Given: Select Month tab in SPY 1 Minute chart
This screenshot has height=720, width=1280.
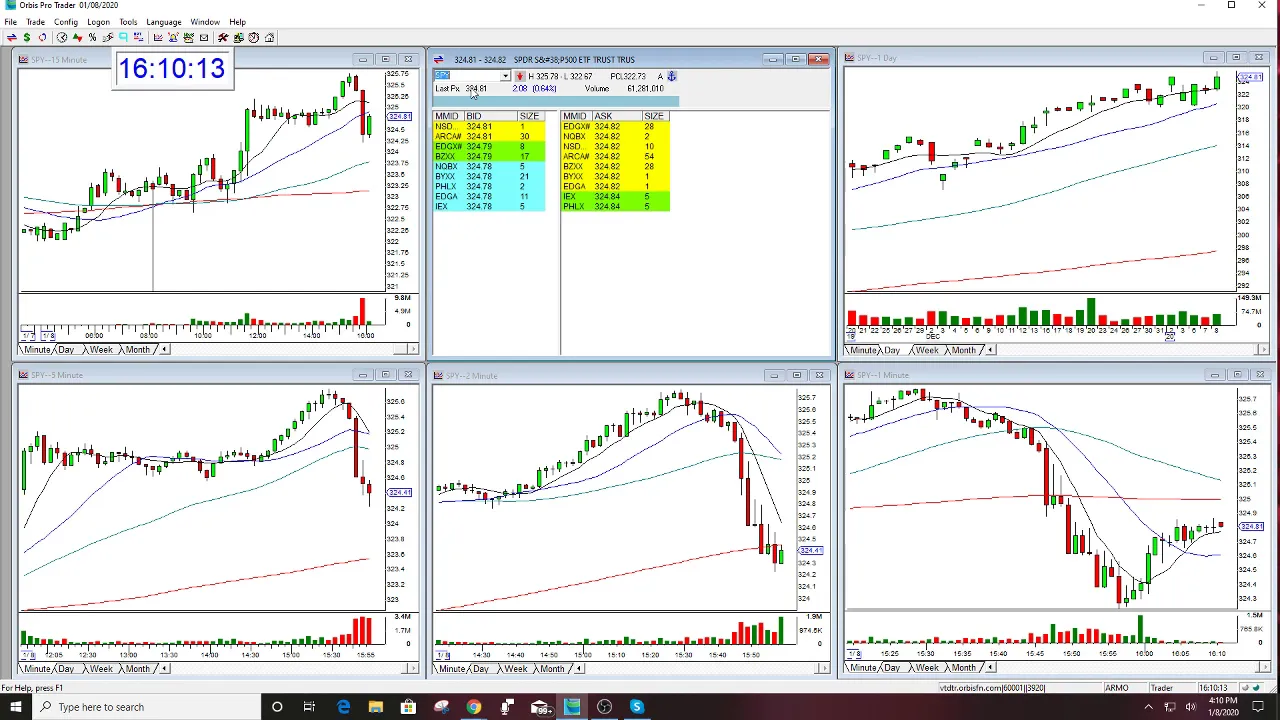Looking at the screenshot, I should (x=963, y=668).
